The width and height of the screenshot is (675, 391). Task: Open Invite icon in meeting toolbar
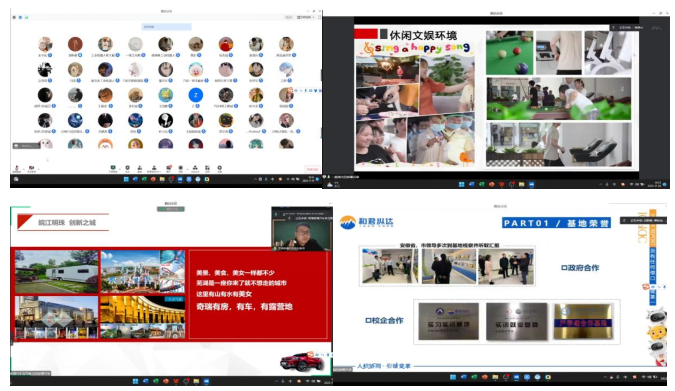[x=139, y=168]
